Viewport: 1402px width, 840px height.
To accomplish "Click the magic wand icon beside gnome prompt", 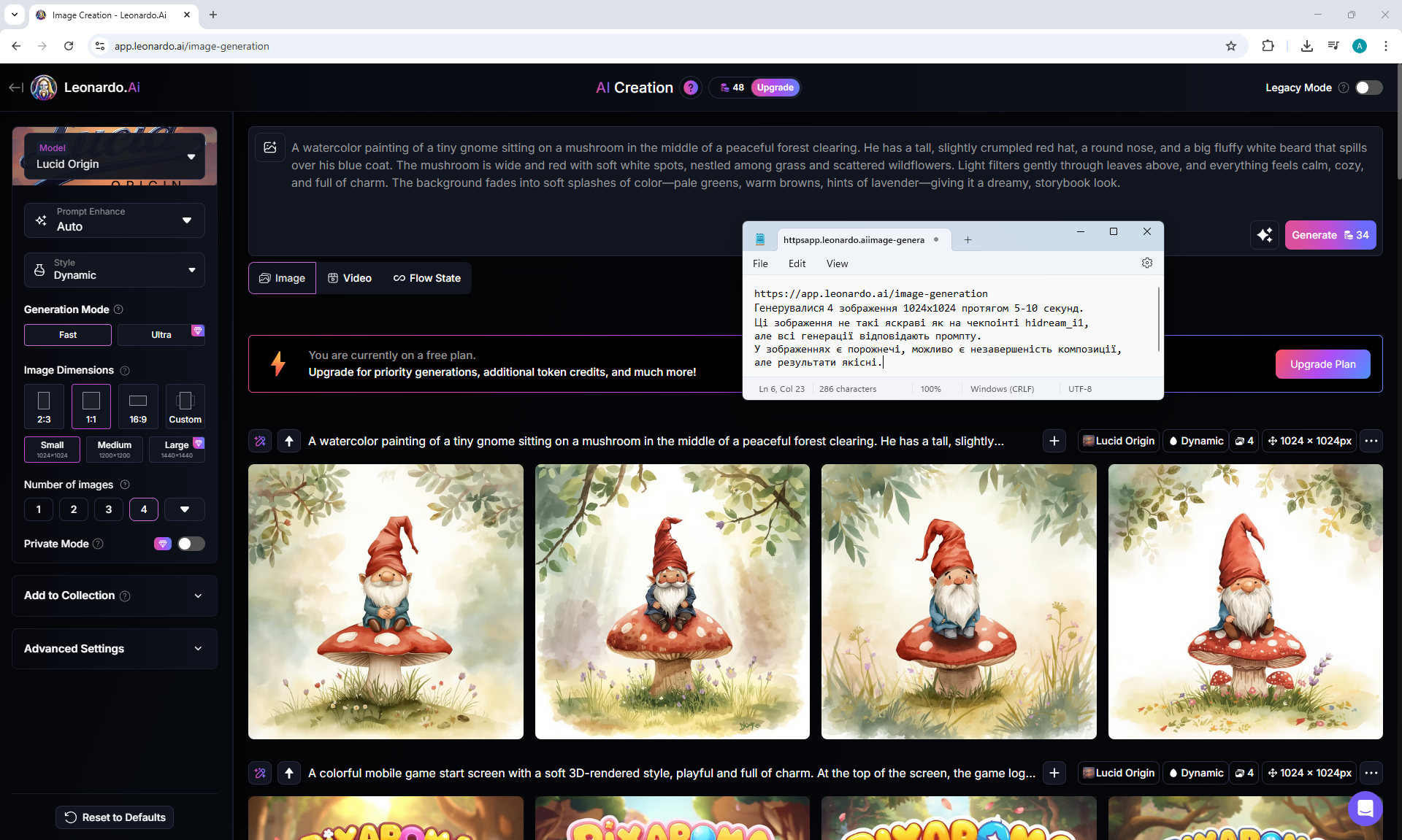I will (260, 441).
